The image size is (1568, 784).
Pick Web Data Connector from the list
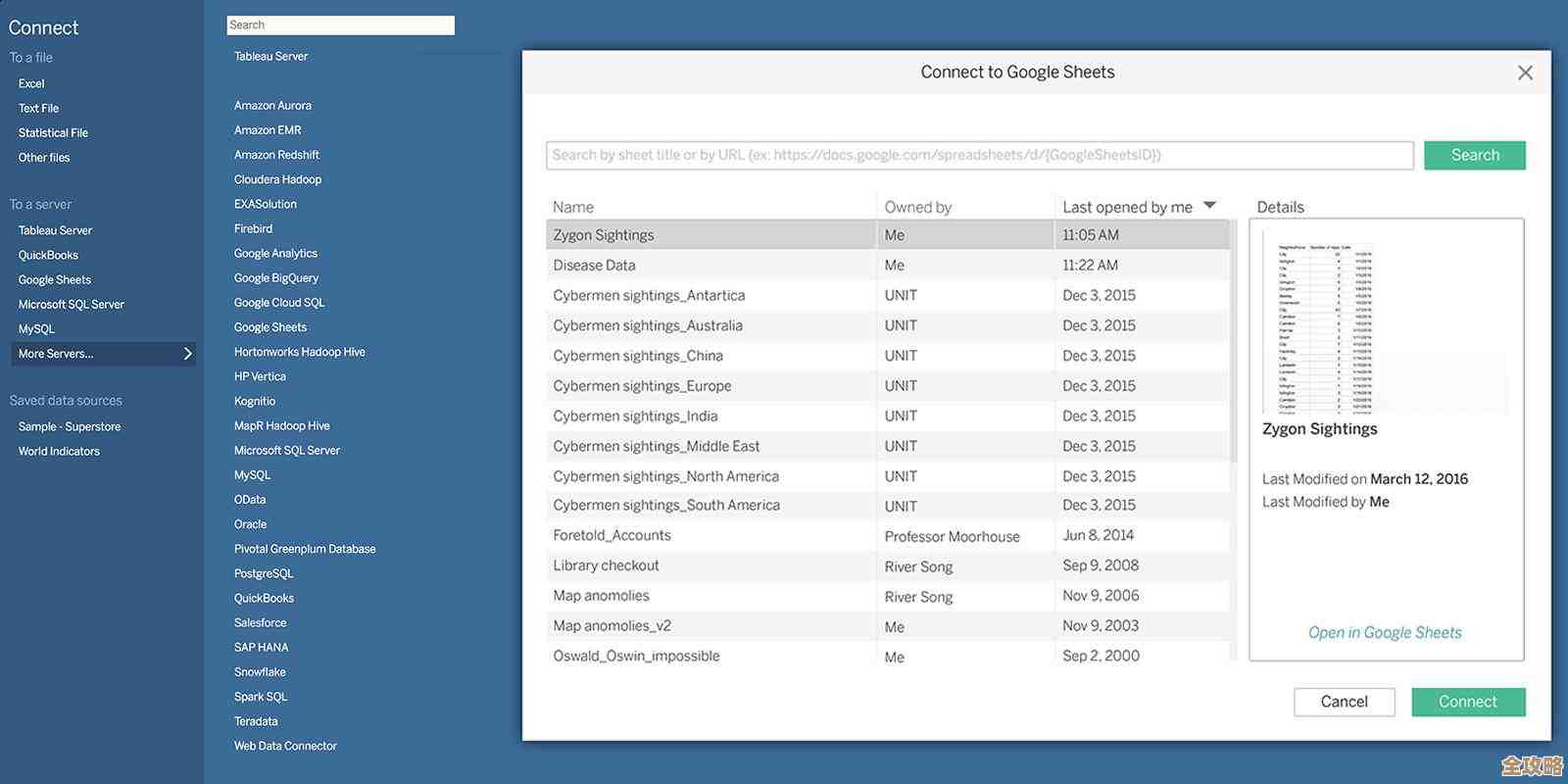coord(285,746)
